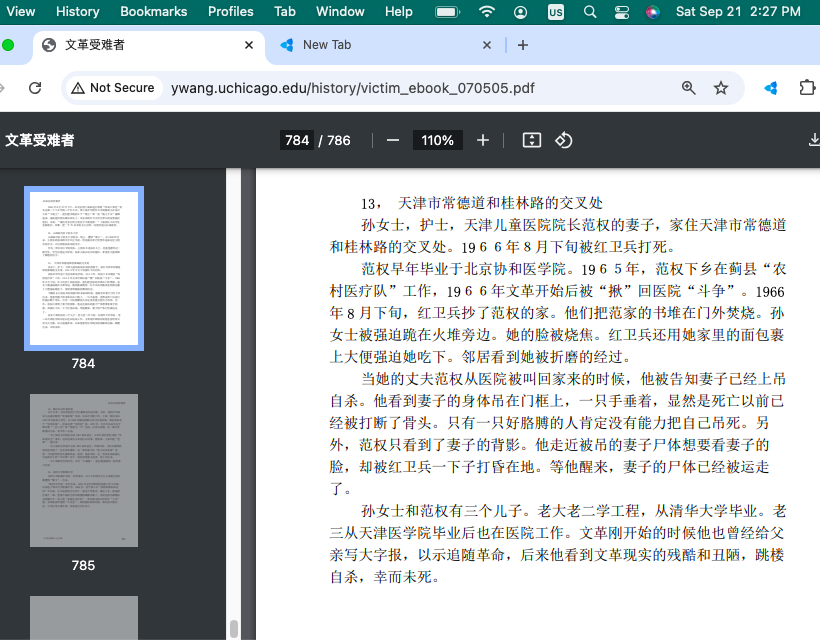Viewport: 820px width, 640px height.
Task: Click the Not Secure site info badge
Action: tap(112, 88)
